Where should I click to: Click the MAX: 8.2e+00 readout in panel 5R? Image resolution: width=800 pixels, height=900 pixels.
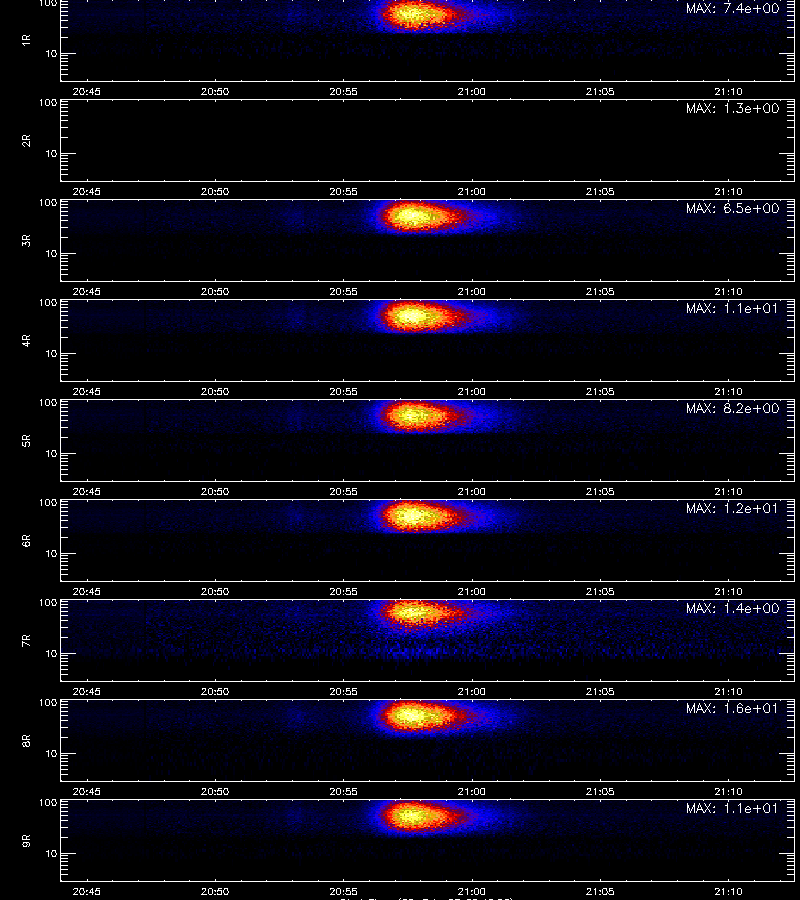(732, 409)
